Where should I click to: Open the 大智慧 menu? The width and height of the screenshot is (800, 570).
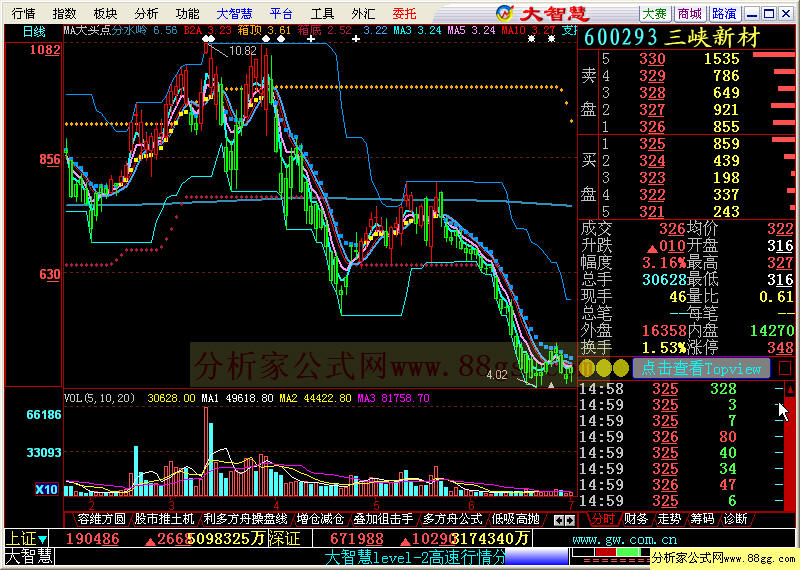[x=234, y=13]
